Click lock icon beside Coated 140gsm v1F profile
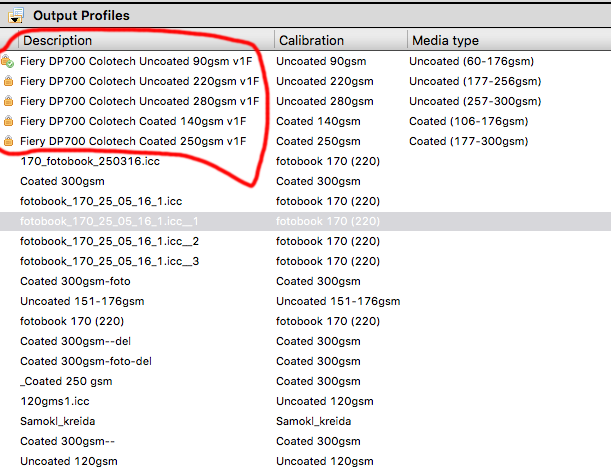 [x=8, y=121]
